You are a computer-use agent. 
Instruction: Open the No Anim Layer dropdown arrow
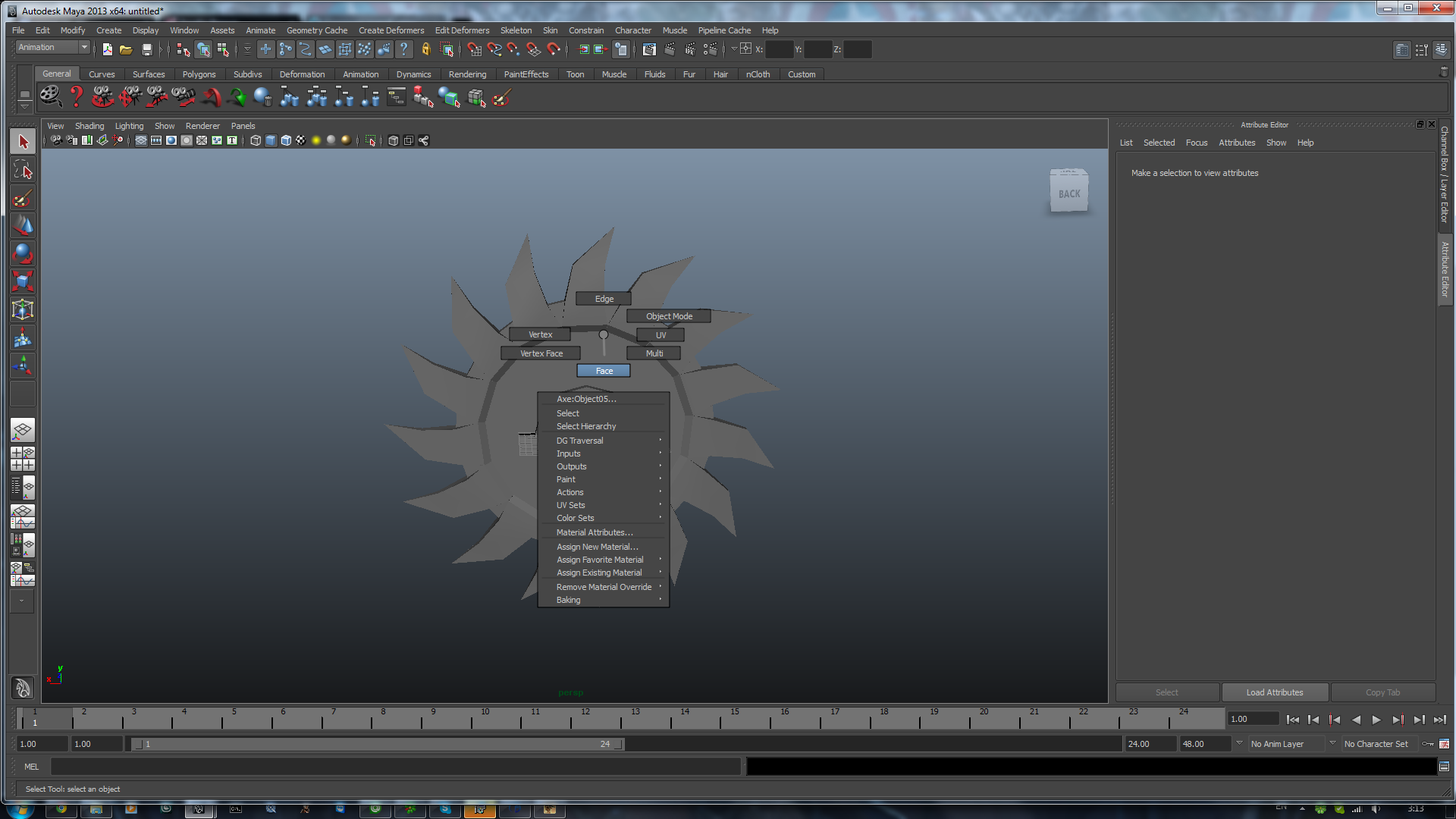[1239, 743]
